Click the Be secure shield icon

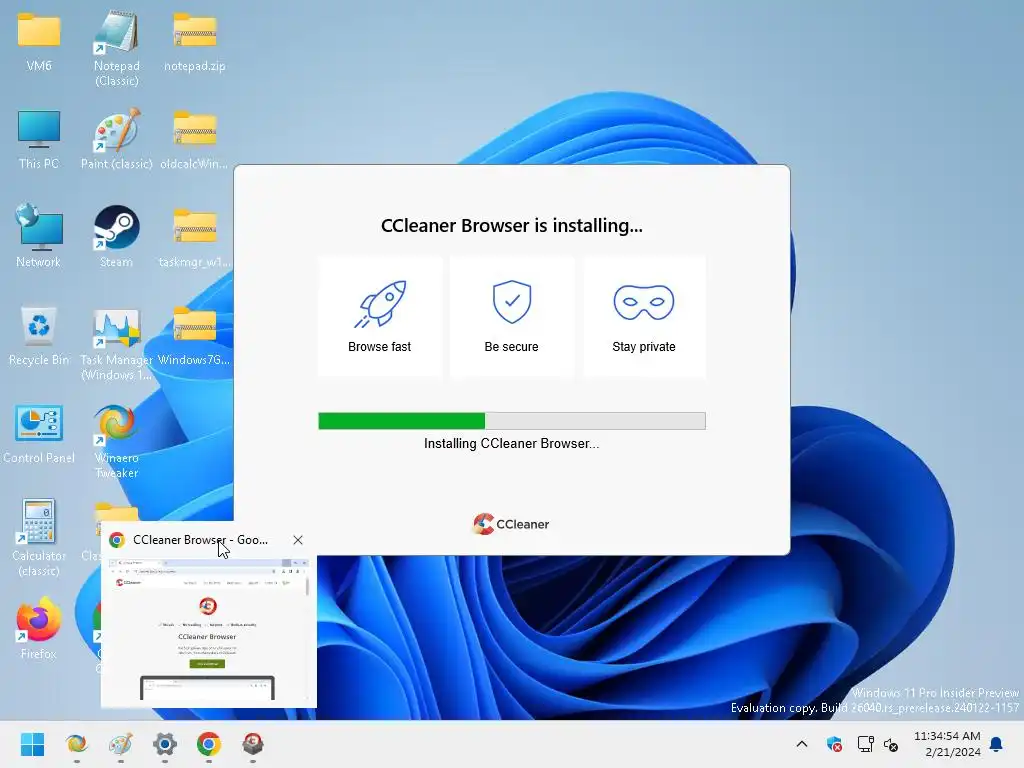click(512, 302)
